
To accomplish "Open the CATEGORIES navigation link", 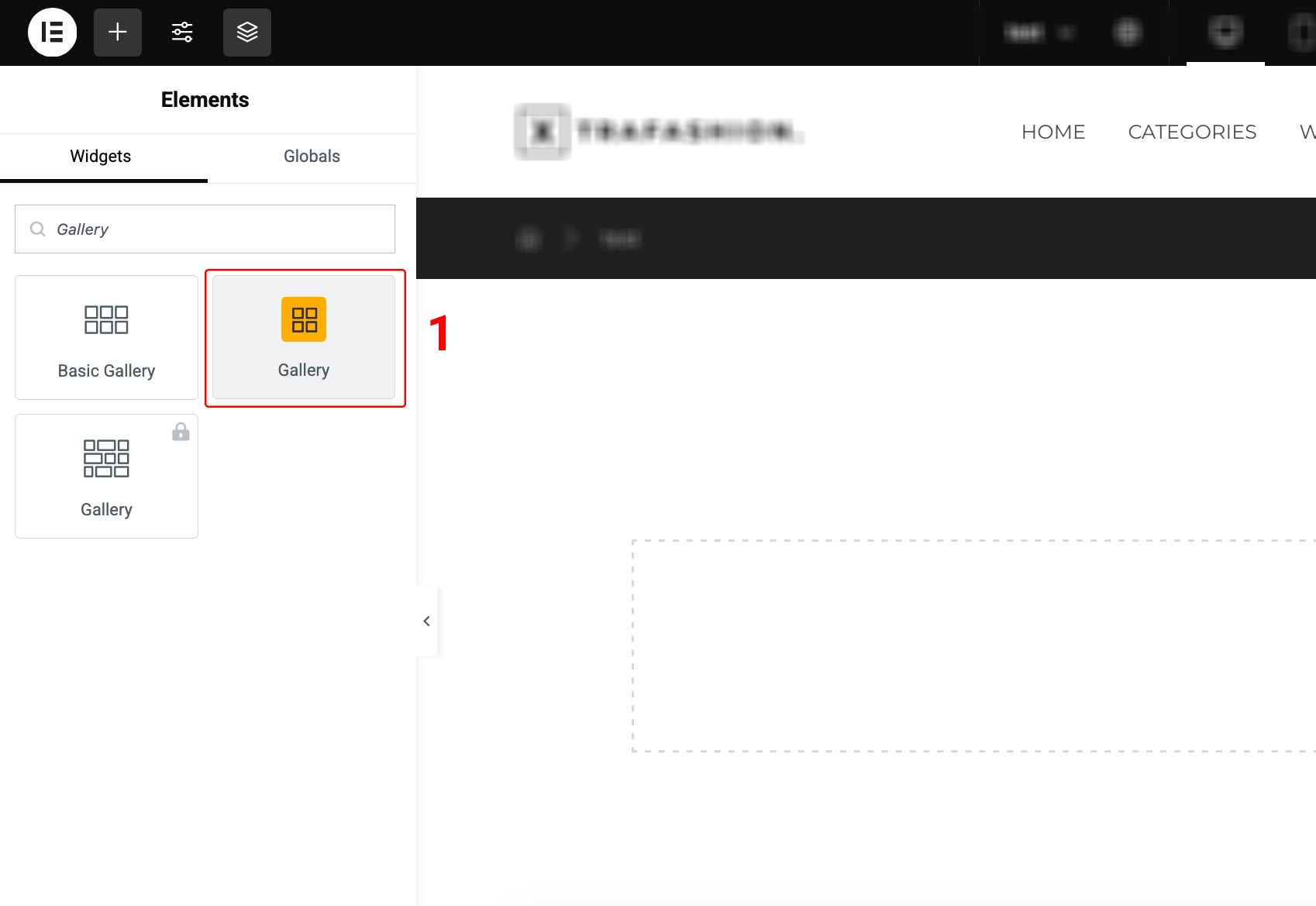I will pos(1191,133).
